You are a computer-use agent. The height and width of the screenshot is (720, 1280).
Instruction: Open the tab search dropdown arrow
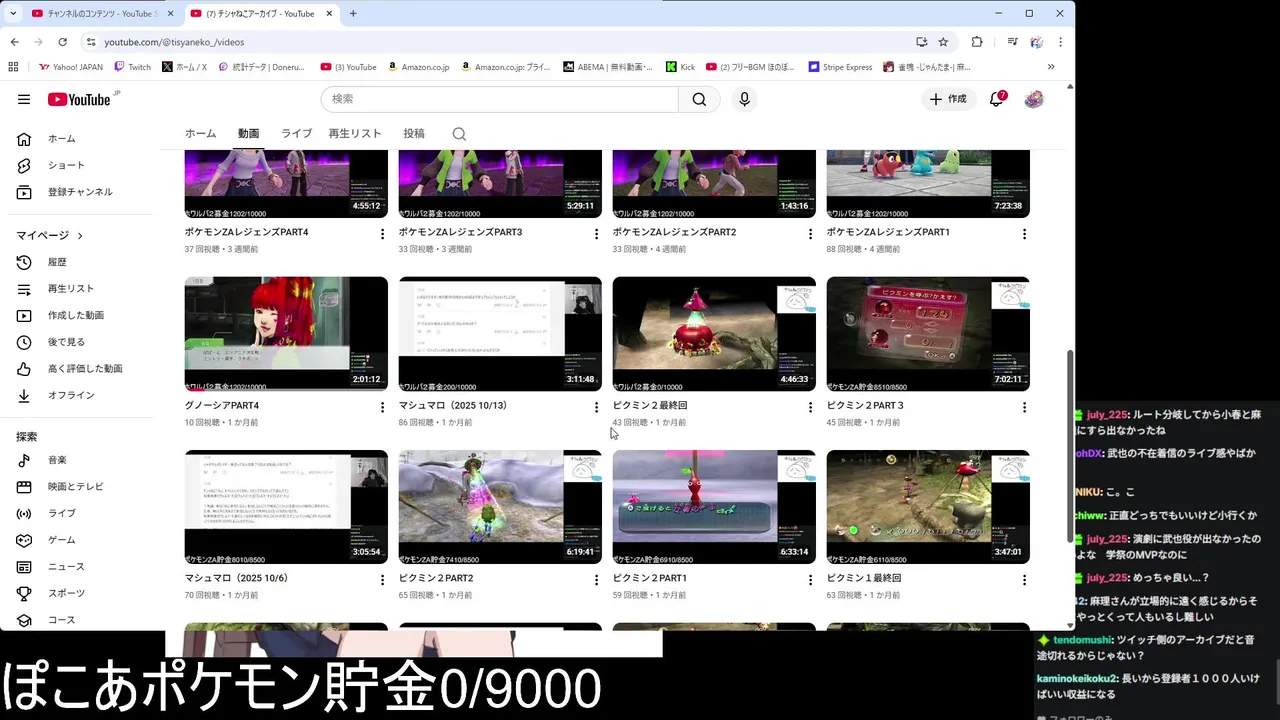13,14
